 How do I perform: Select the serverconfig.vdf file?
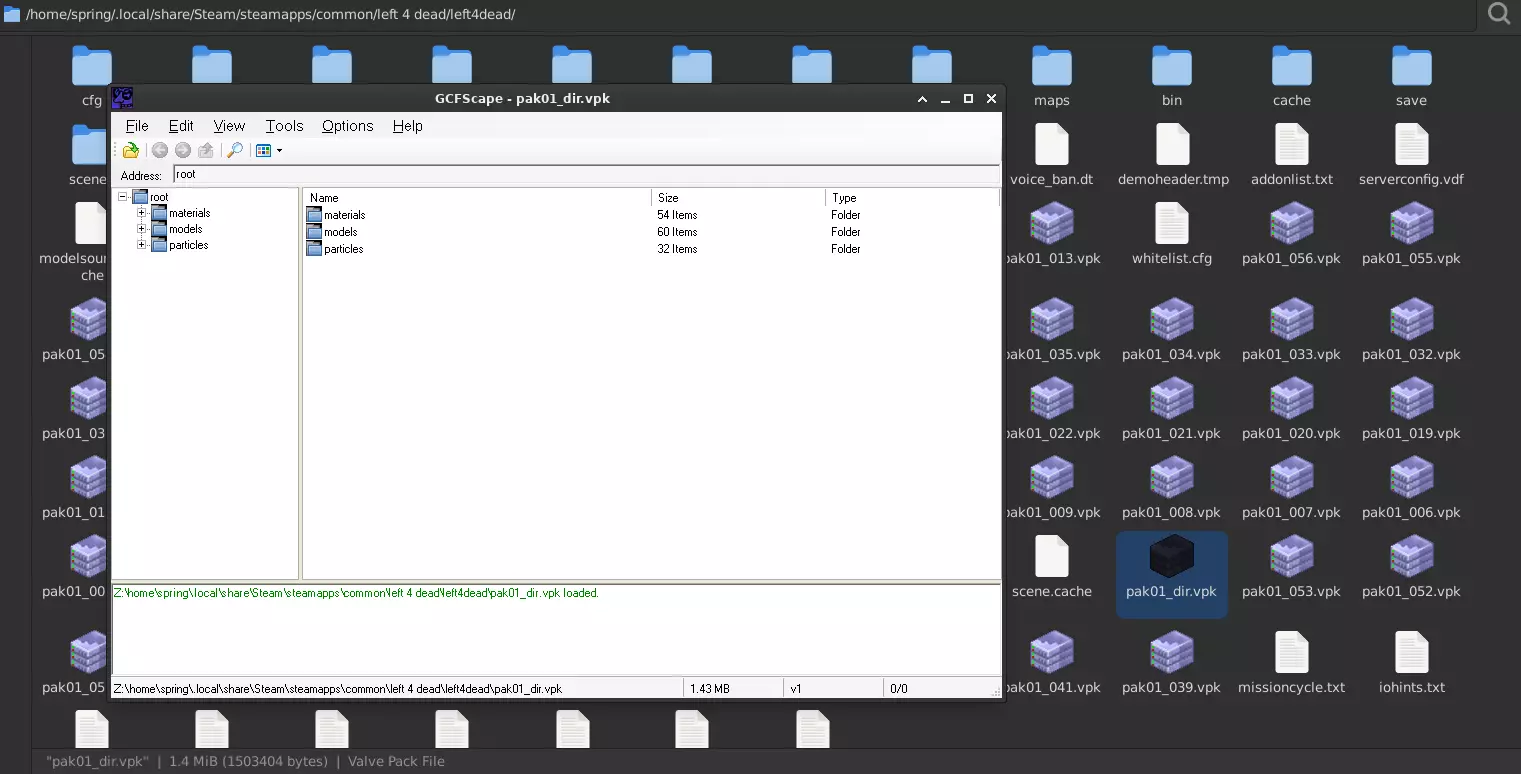(1412, 155)
